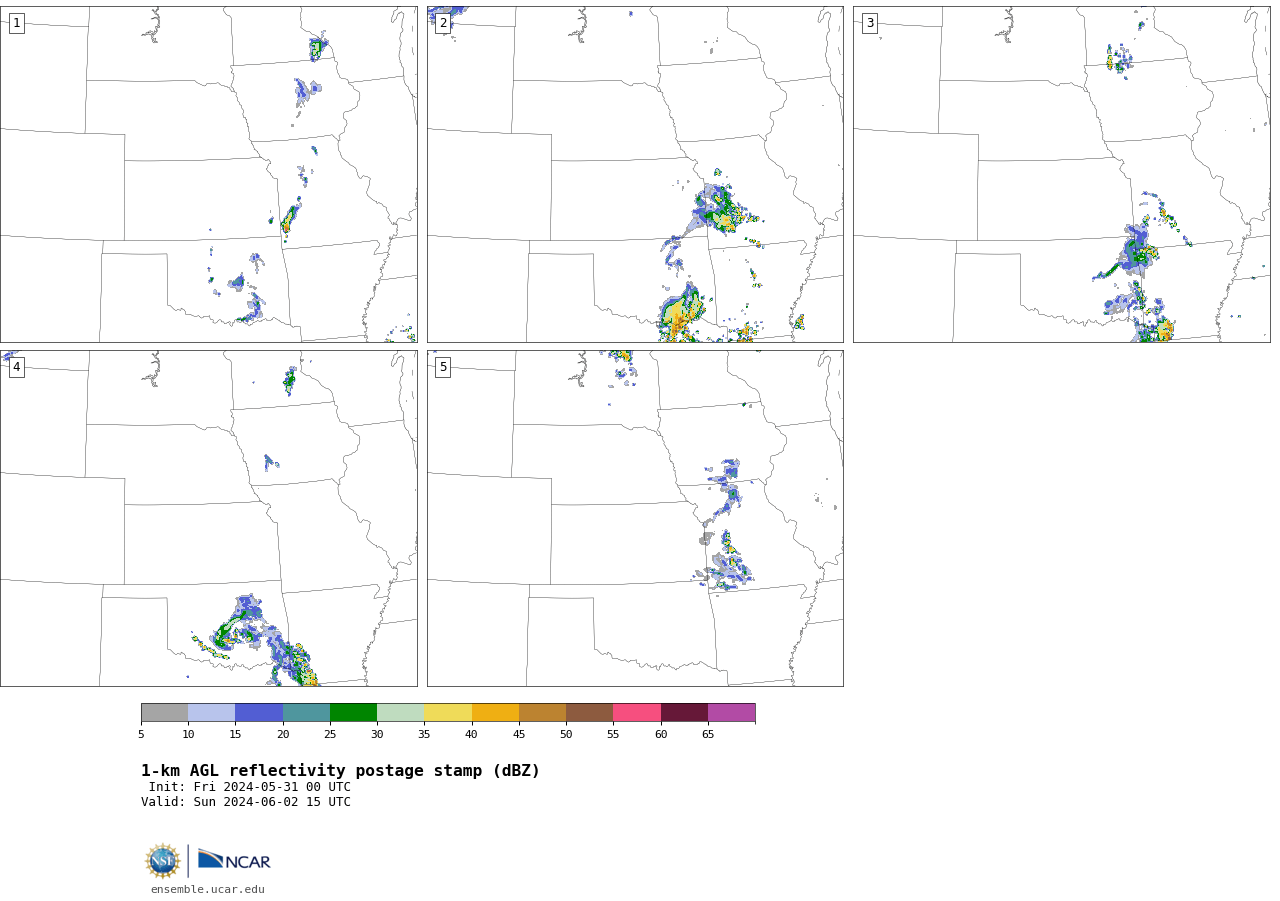Click the NCAR logo
Screen dimensions: 1280x901
(x=234, y=860)
